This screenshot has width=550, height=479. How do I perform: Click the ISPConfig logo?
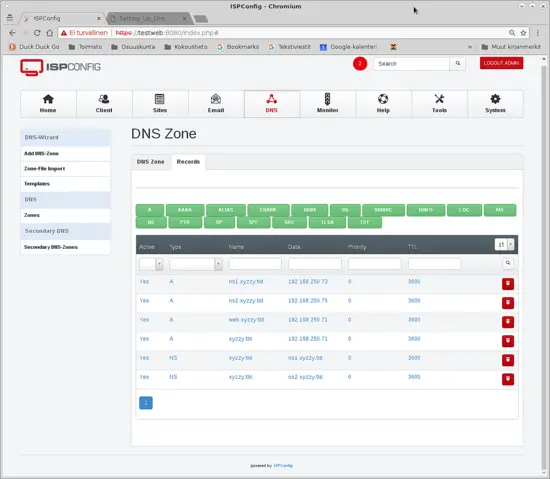(x=60, y=67)
